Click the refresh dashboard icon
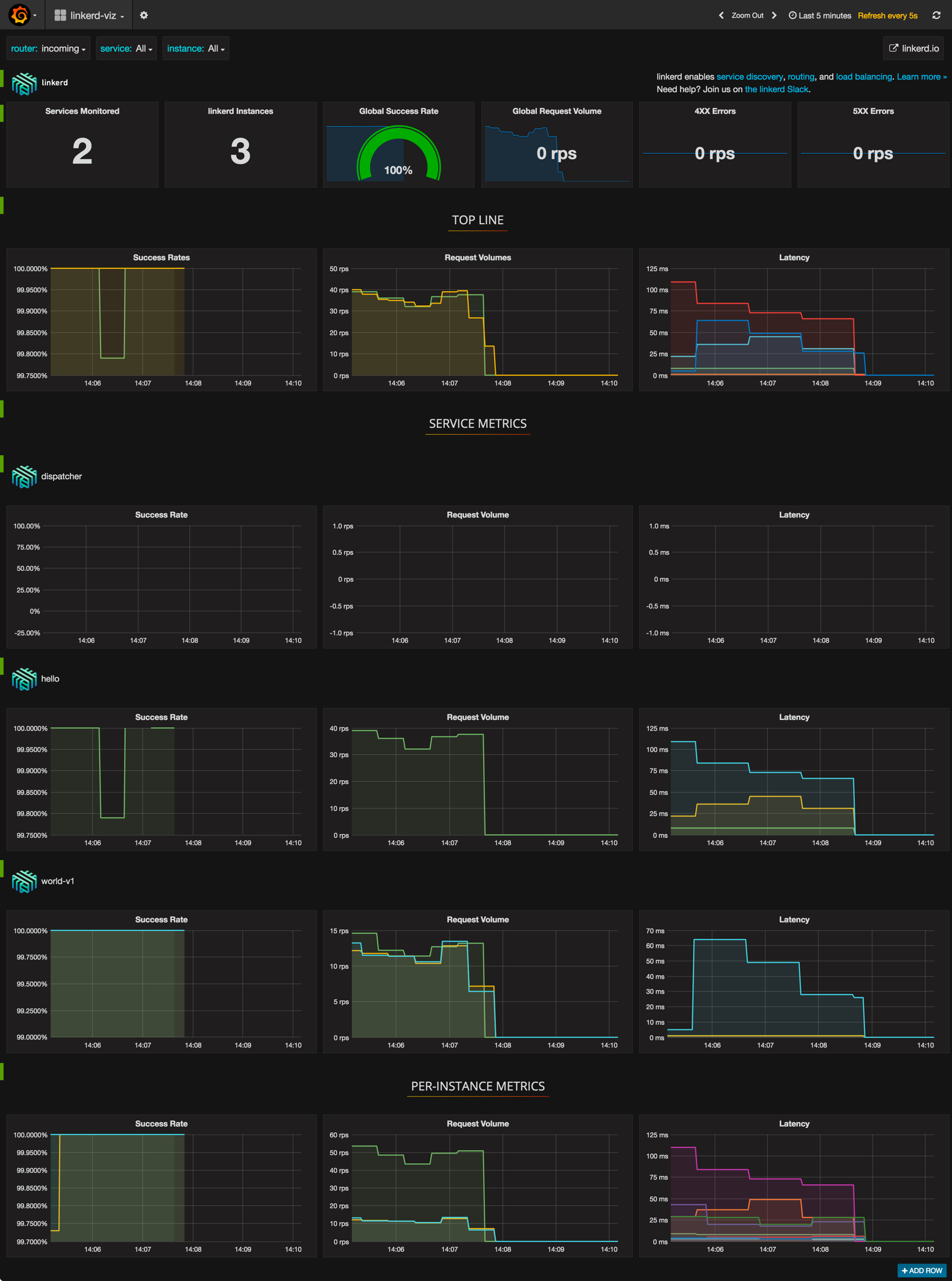Screen dimensions: 952x1281 (x=936, y=15)
